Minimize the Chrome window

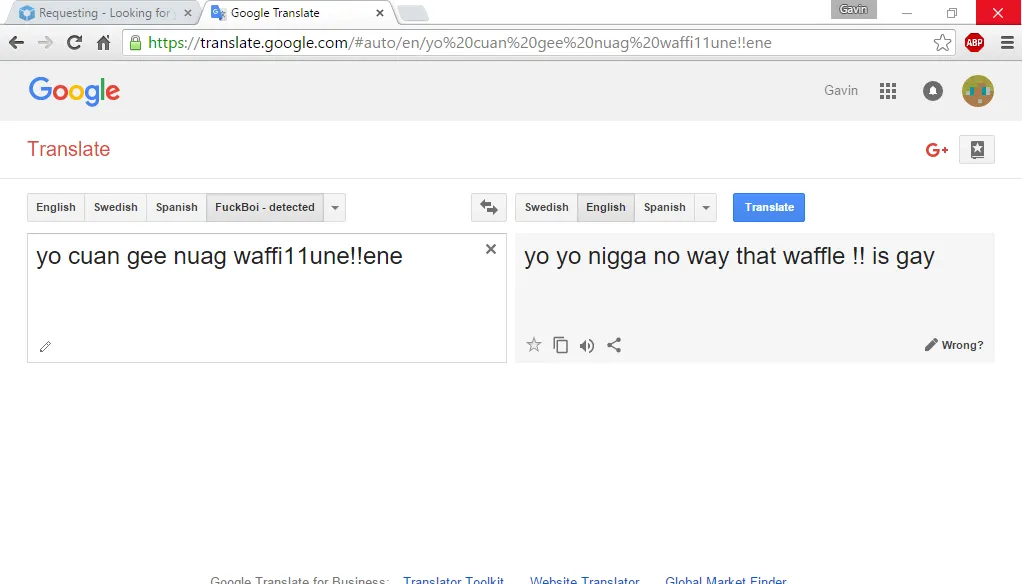tap(907, 13)
